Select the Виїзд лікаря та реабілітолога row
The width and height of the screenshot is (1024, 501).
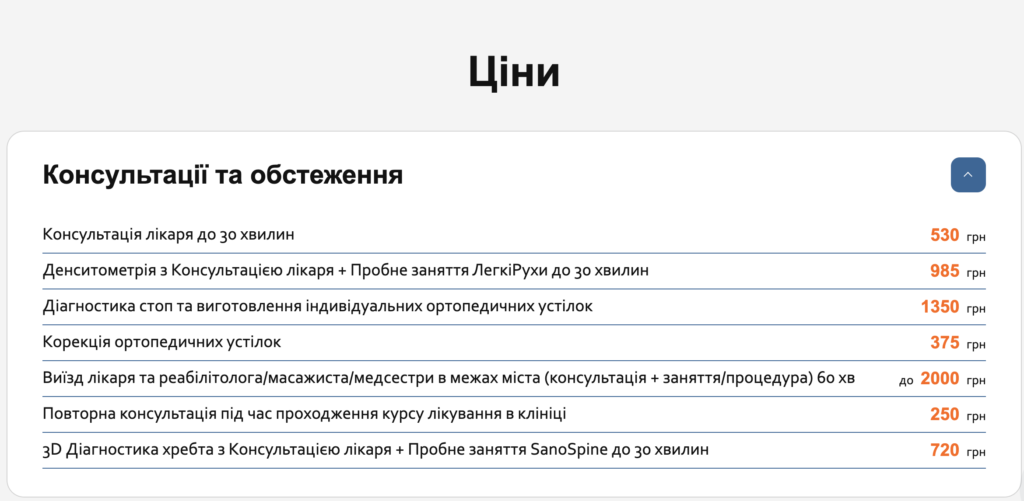(x=448, y=378)
